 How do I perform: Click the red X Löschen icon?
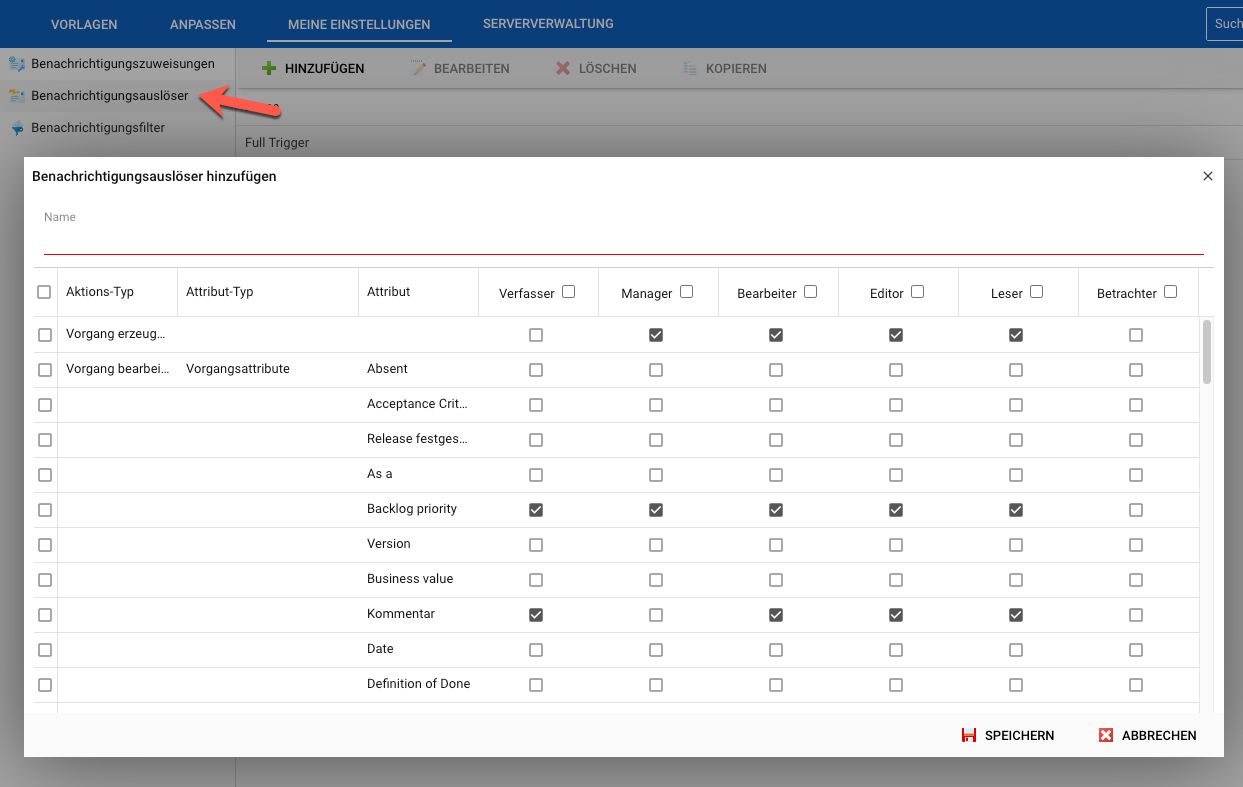point(563,69)
